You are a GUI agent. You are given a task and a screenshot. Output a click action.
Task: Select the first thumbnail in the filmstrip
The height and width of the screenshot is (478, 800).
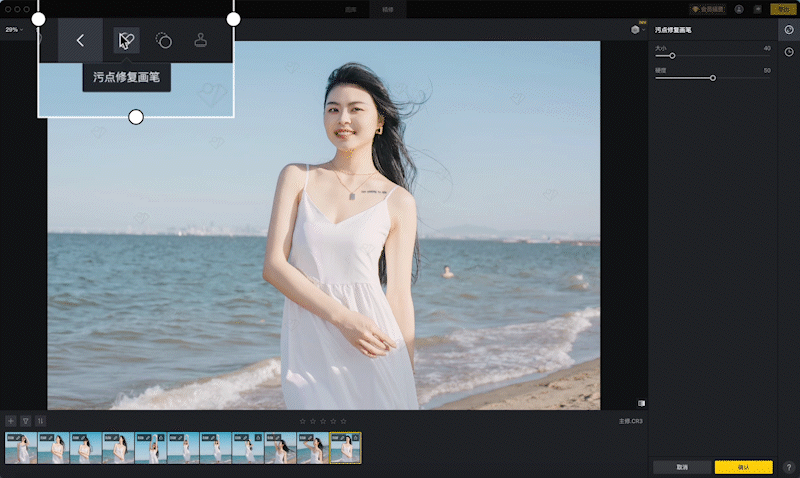20,448
